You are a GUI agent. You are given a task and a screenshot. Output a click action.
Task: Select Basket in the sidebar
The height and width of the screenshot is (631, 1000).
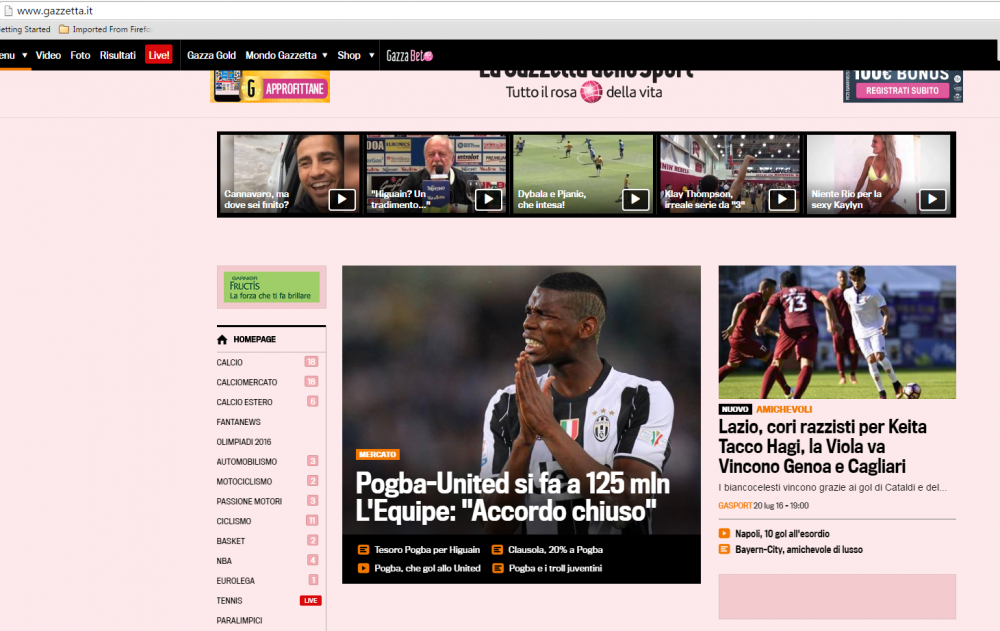(x=231, y=540)
